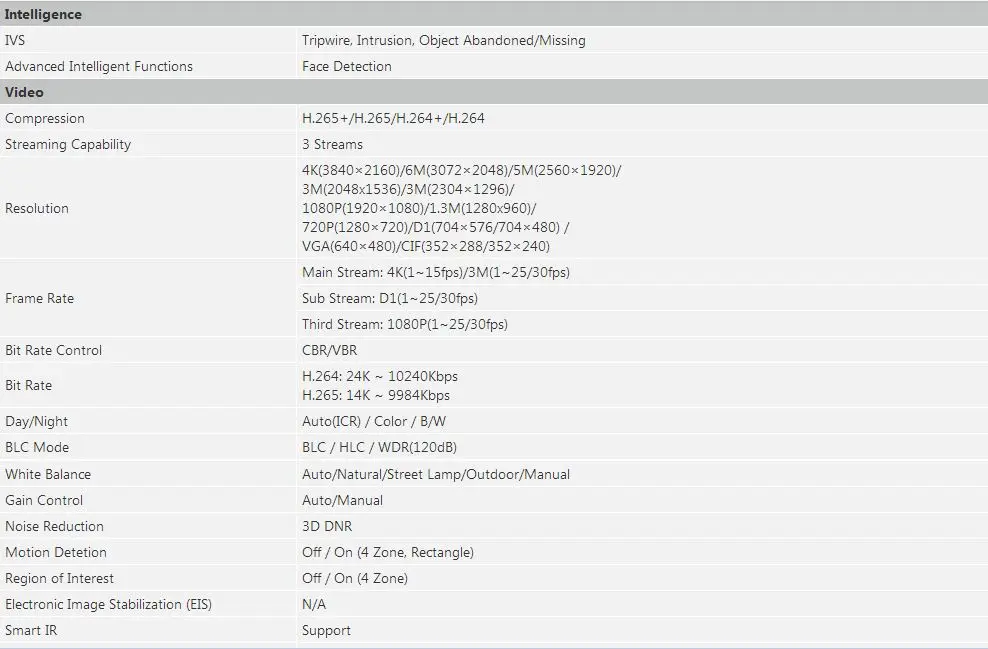Click the 720P(1280×720)/D1 line

(x=435, y=227)
